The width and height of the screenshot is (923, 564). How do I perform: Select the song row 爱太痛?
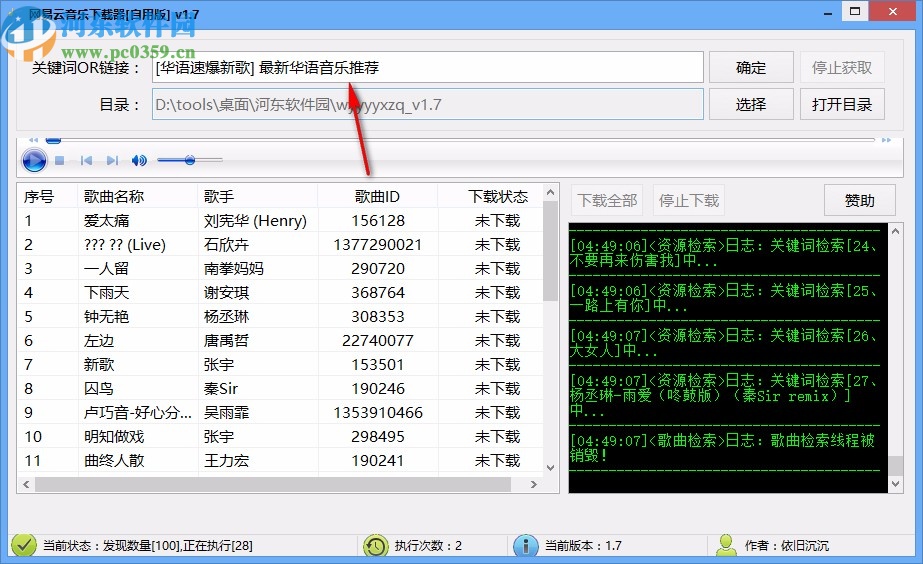[280, 221]
